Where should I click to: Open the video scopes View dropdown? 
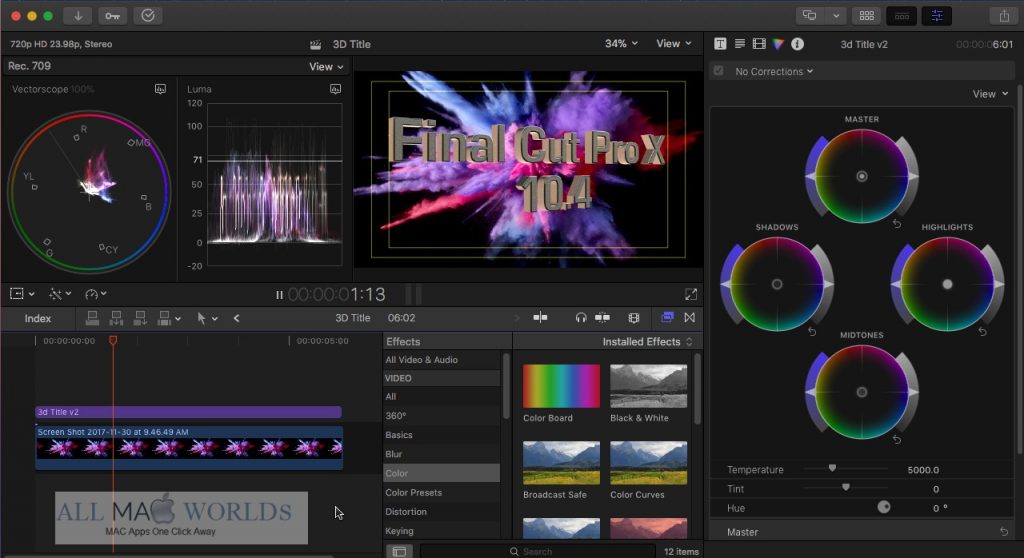tap(326, 67)
